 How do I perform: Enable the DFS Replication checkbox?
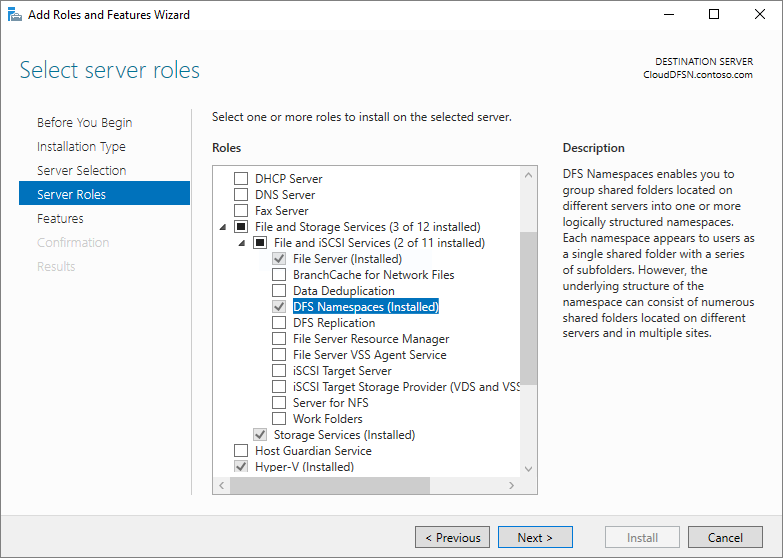click(279, 323)
